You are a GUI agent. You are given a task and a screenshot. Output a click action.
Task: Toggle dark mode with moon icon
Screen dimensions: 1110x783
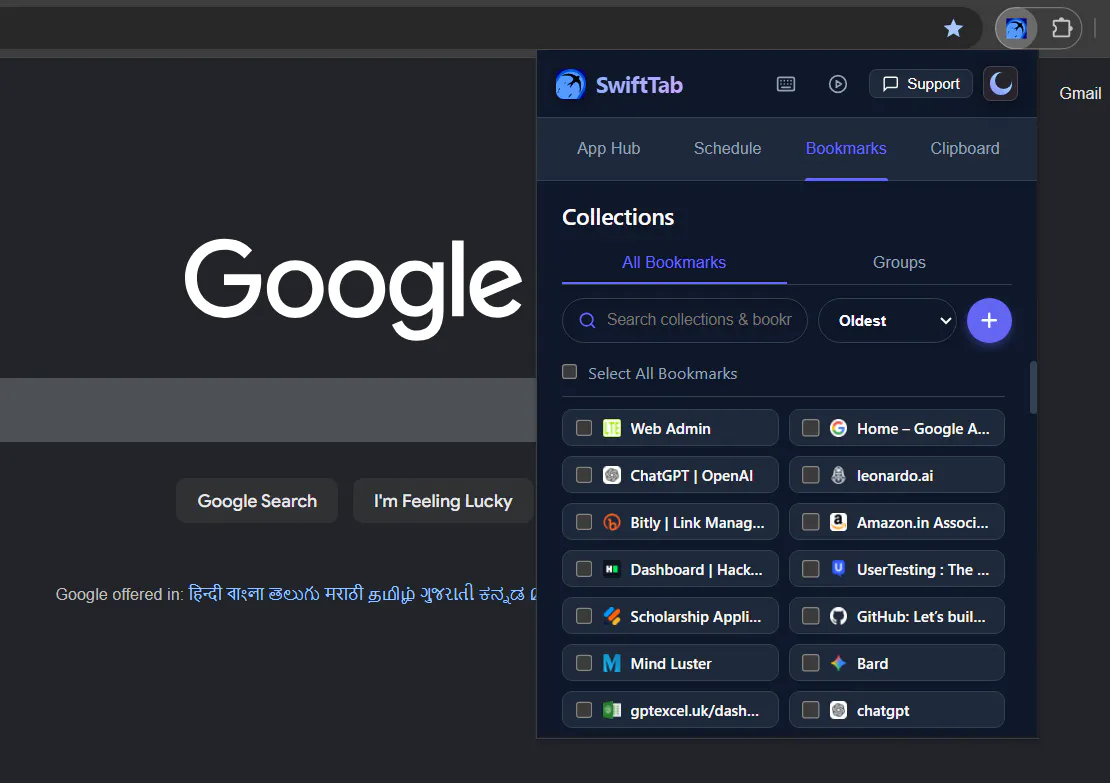pyautogui.click(x=1000, y=84)
